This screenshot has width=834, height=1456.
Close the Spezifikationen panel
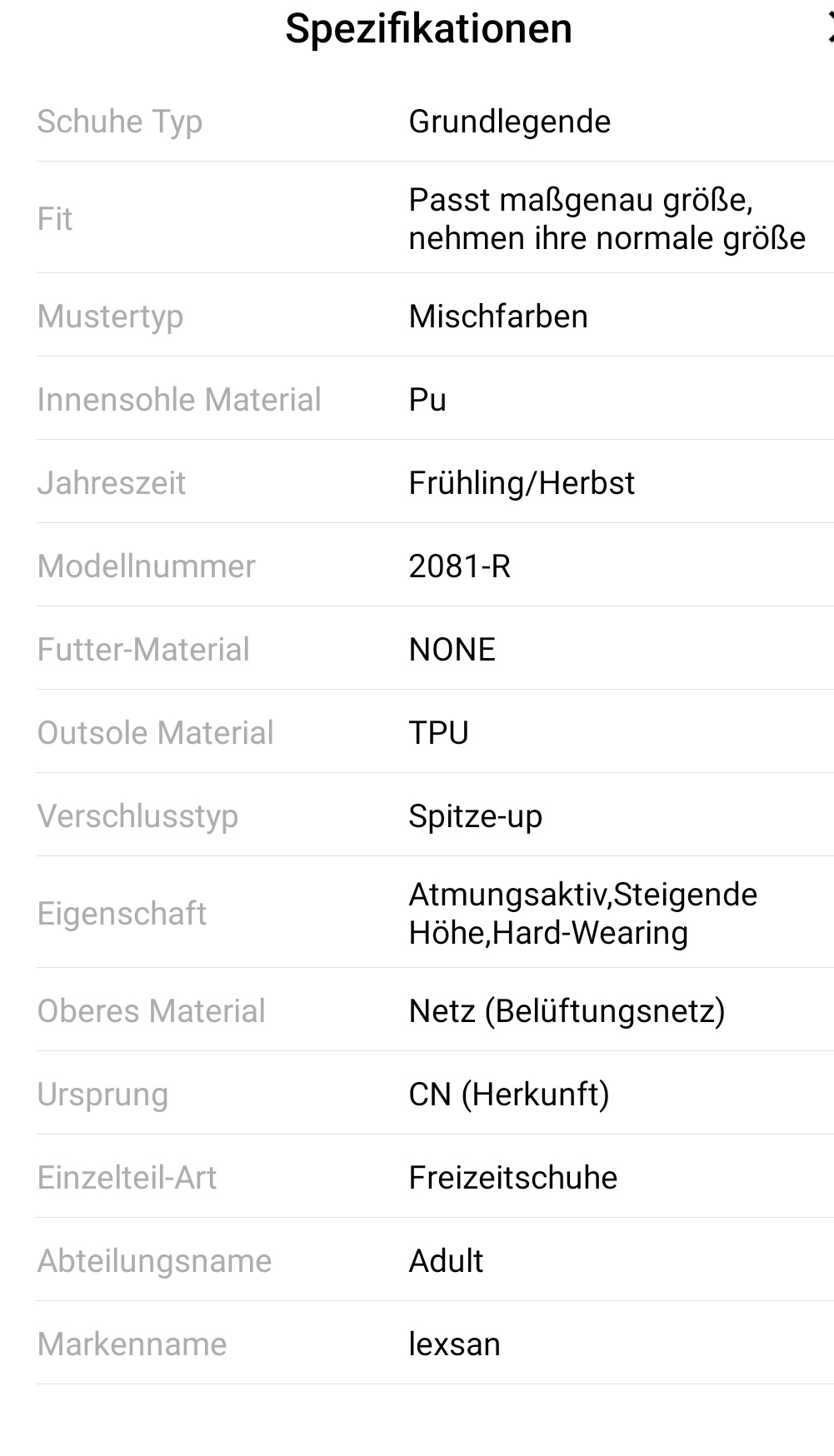[x=829, y=29]
